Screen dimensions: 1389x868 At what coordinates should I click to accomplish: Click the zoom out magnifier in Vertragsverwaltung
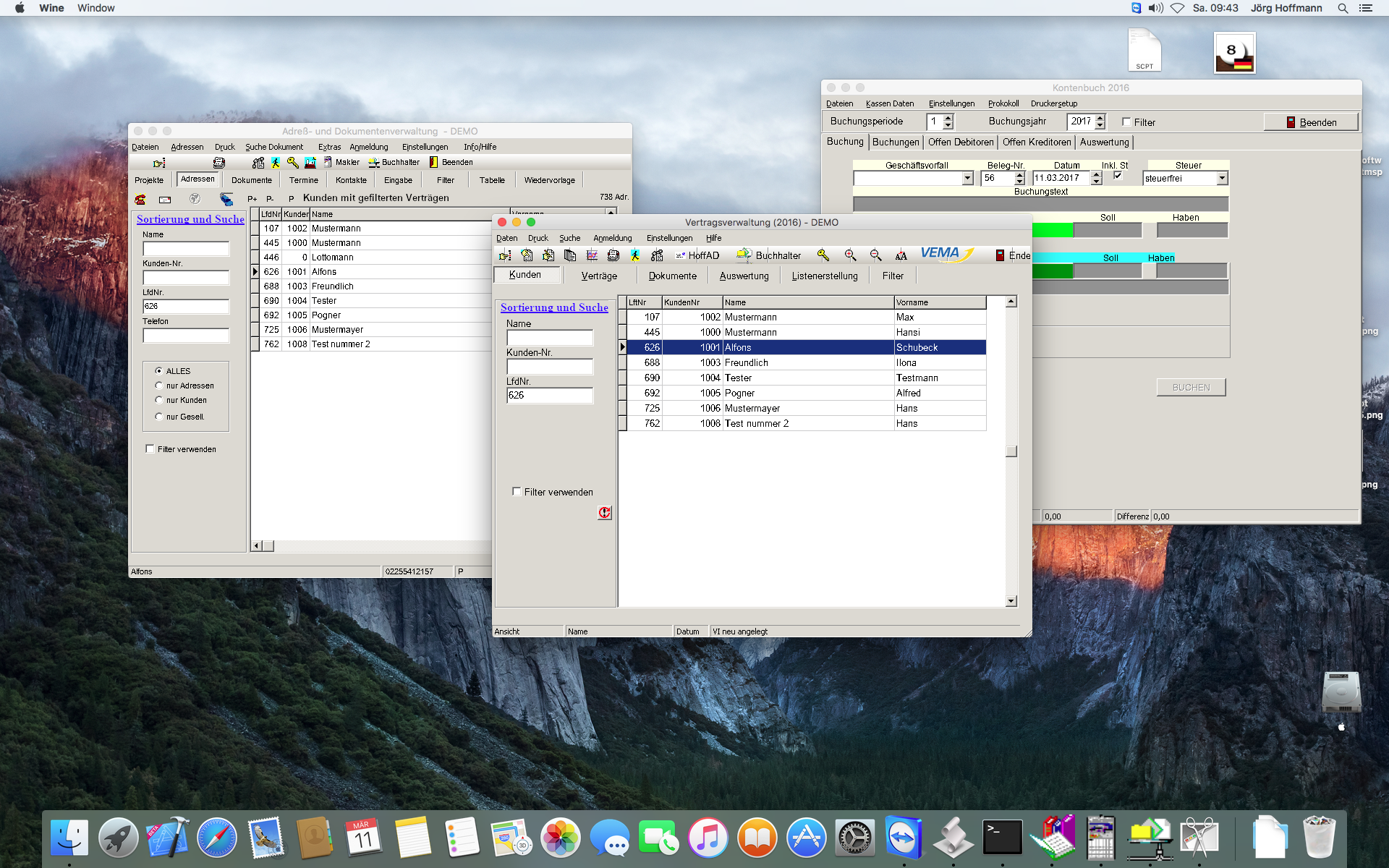(876, 255)
